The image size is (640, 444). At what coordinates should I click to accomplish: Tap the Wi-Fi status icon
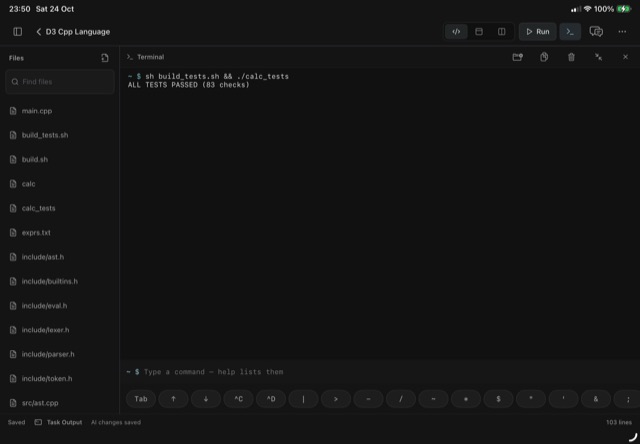pos(588,9)
